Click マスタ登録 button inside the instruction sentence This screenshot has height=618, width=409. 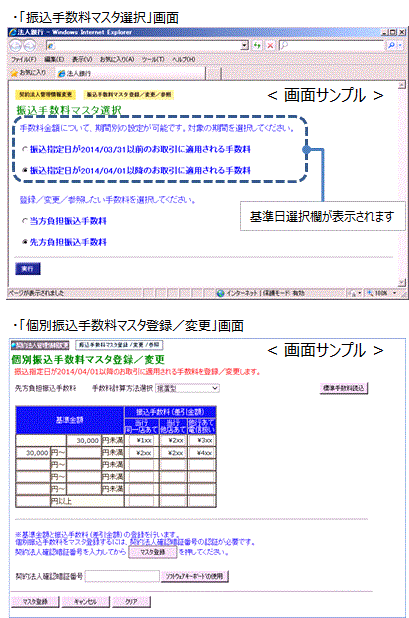[152, 552]
